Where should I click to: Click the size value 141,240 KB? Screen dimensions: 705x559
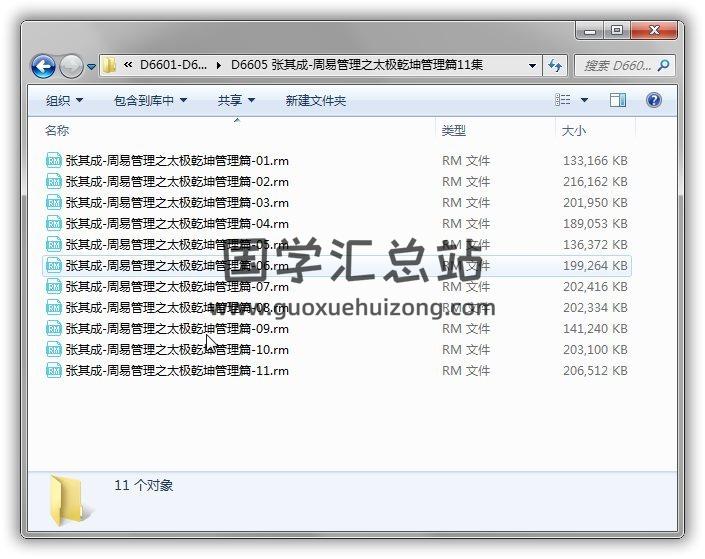[595, 329]
